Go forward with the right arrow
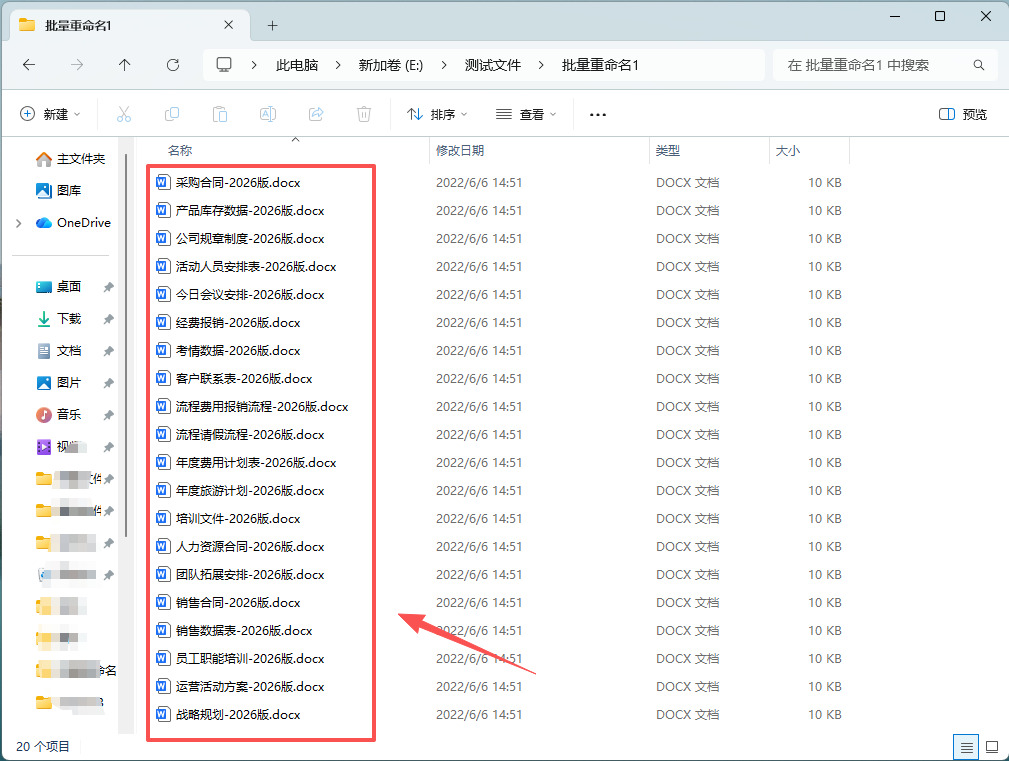This screenshot has height=761, width=1009. point(77,65)
